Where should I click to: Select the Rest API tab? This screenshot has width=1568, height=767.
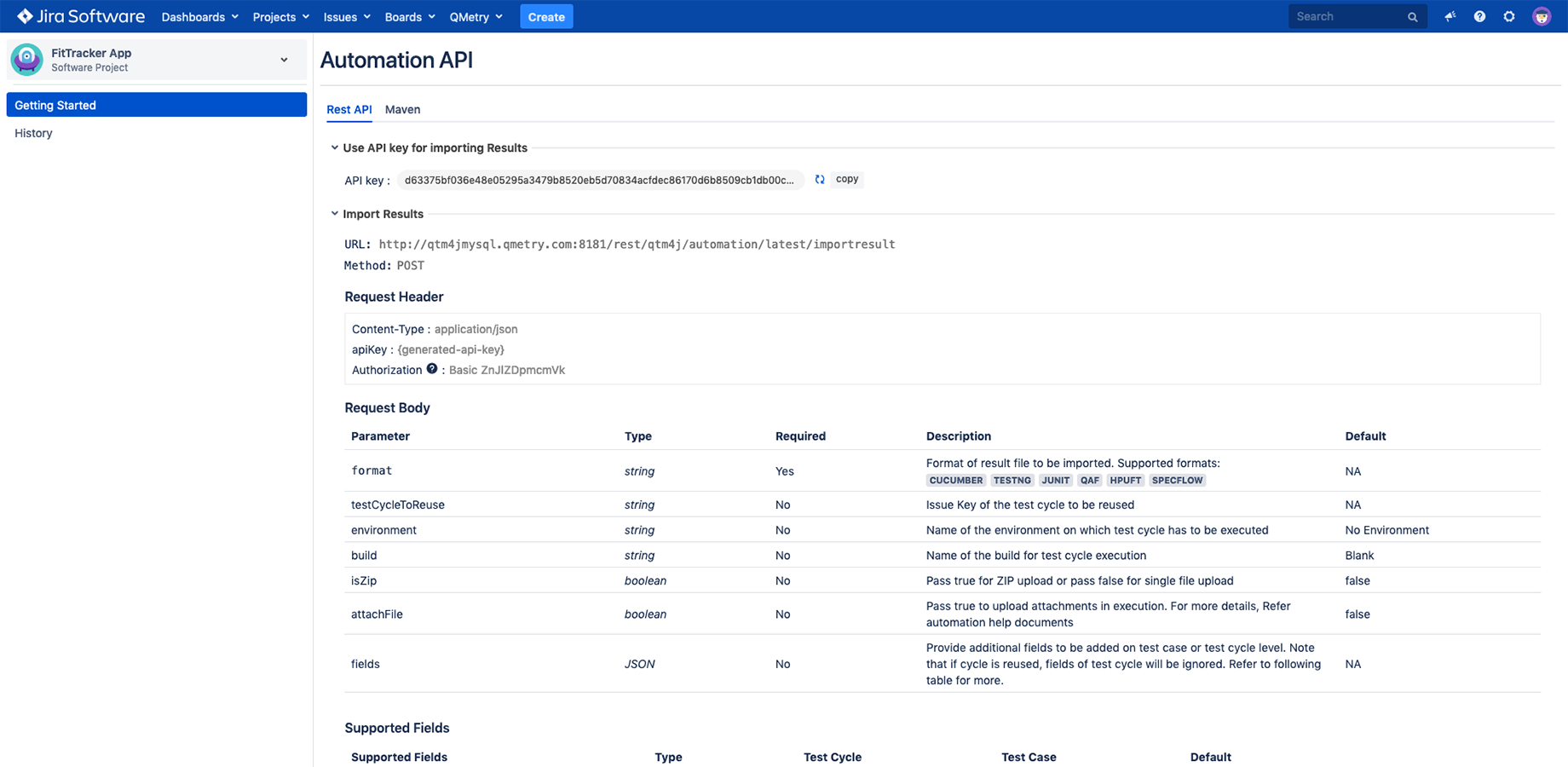349,109
